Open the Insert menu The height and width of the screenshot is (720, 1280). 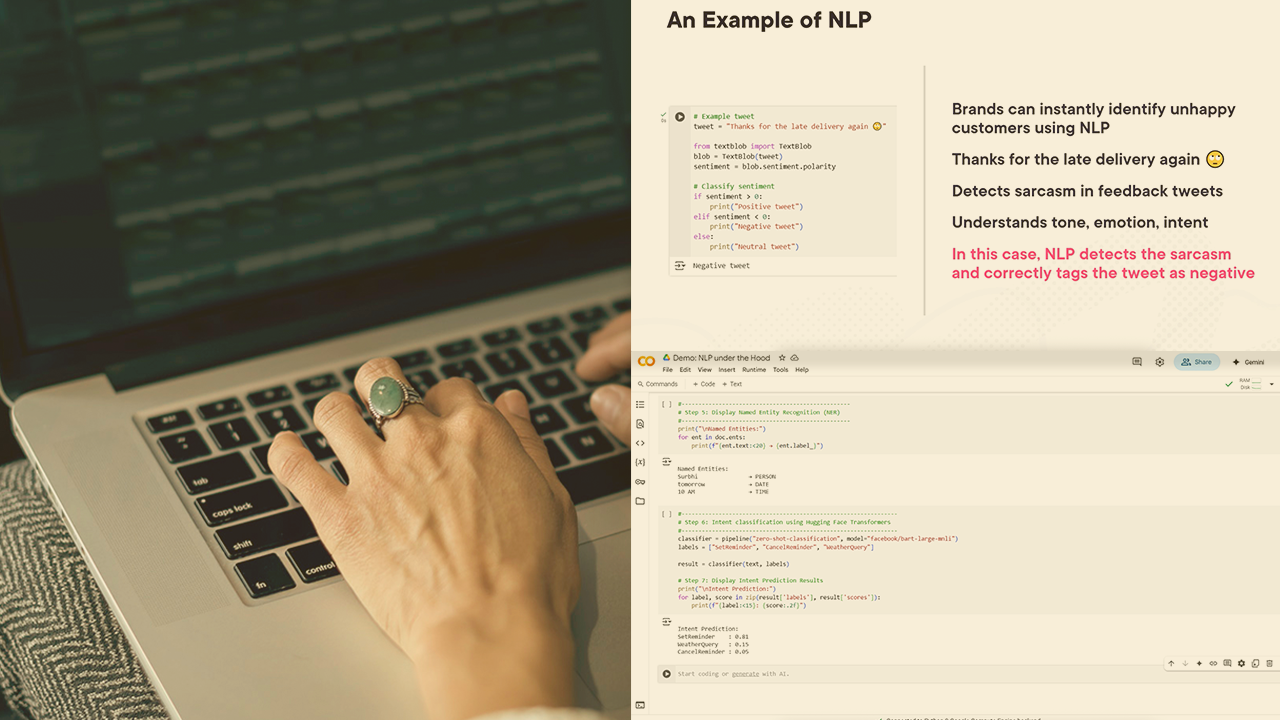tap(727, 370)
